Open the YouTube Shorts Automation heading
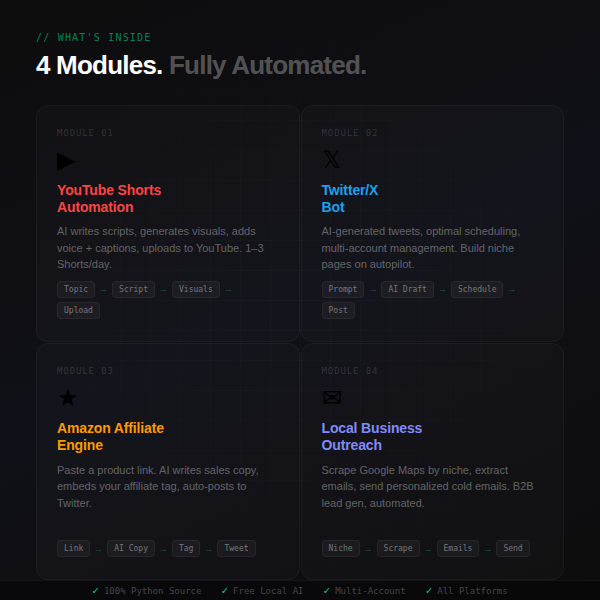 click(109, 199)
